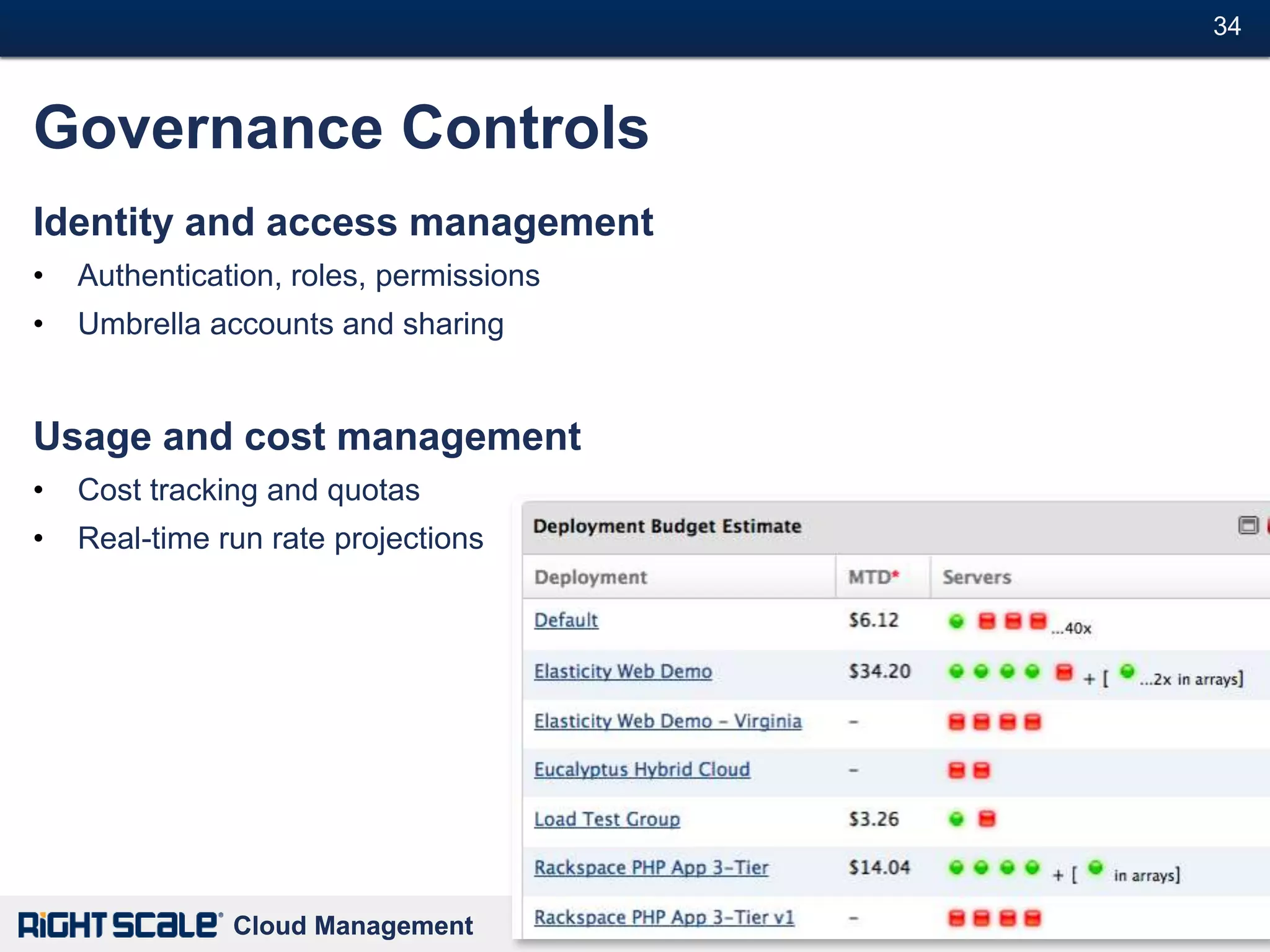Image resolution: width=1270 pixels, height=952 pixels.
Task: Open the Elasticity Web Demo - Virginia link
Action: [668, 721]
